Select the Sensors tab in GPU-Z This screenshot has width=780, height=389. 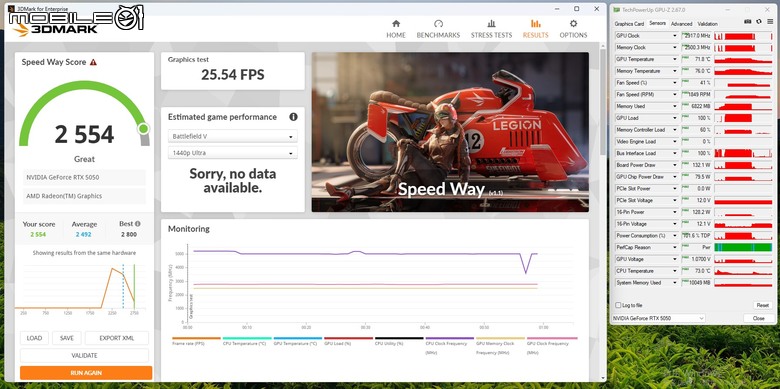(x=657, y=23)
